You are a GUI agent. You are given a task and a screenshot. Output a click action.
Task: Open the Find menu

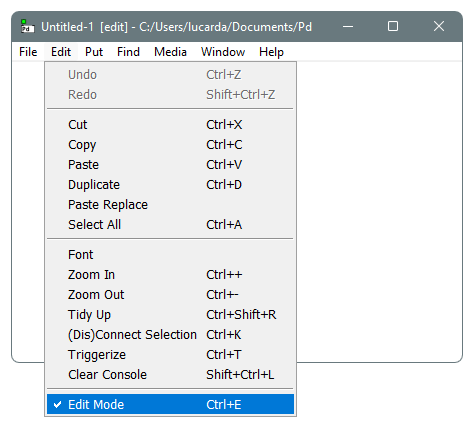pyautogui.click(x=128, y=52)
